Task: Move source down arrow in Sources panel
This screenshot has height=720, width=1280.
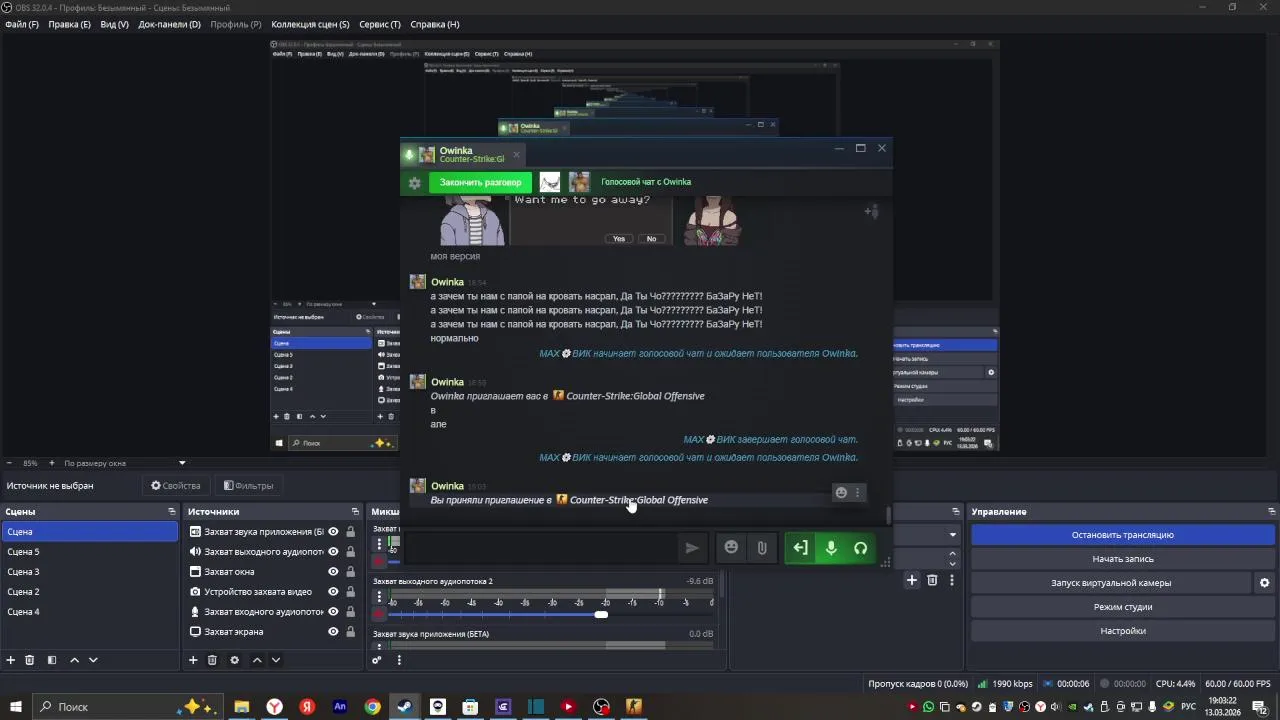Action: 276,660
